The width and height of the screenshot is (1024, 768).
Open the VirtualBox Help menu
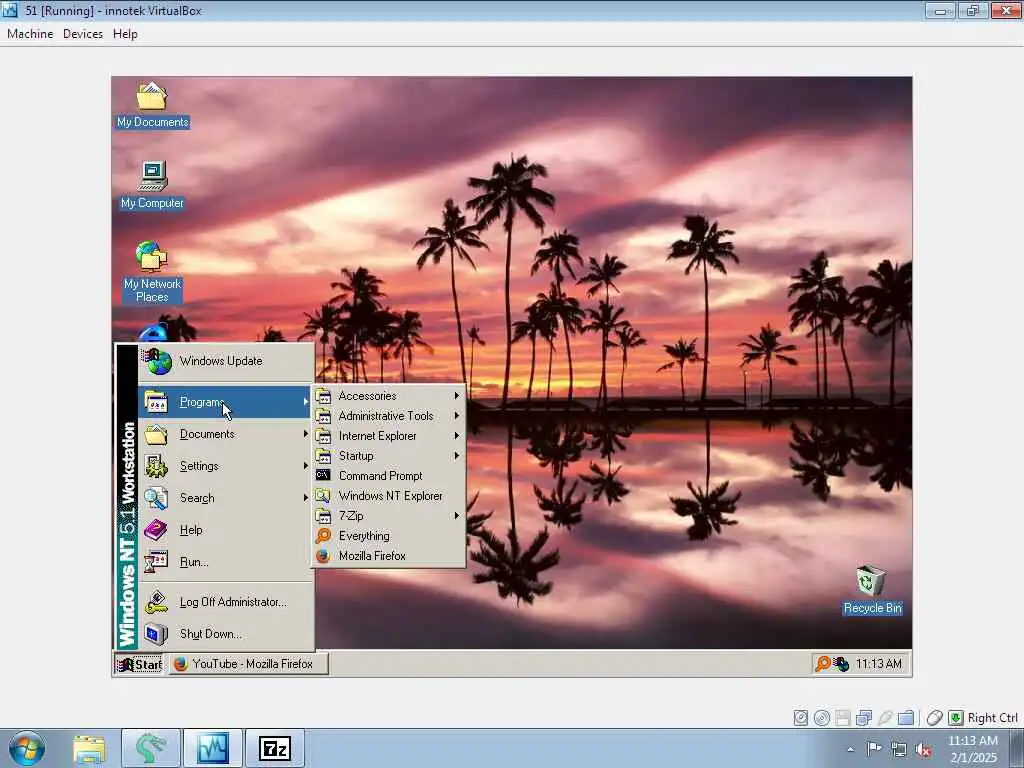point(125,34)
